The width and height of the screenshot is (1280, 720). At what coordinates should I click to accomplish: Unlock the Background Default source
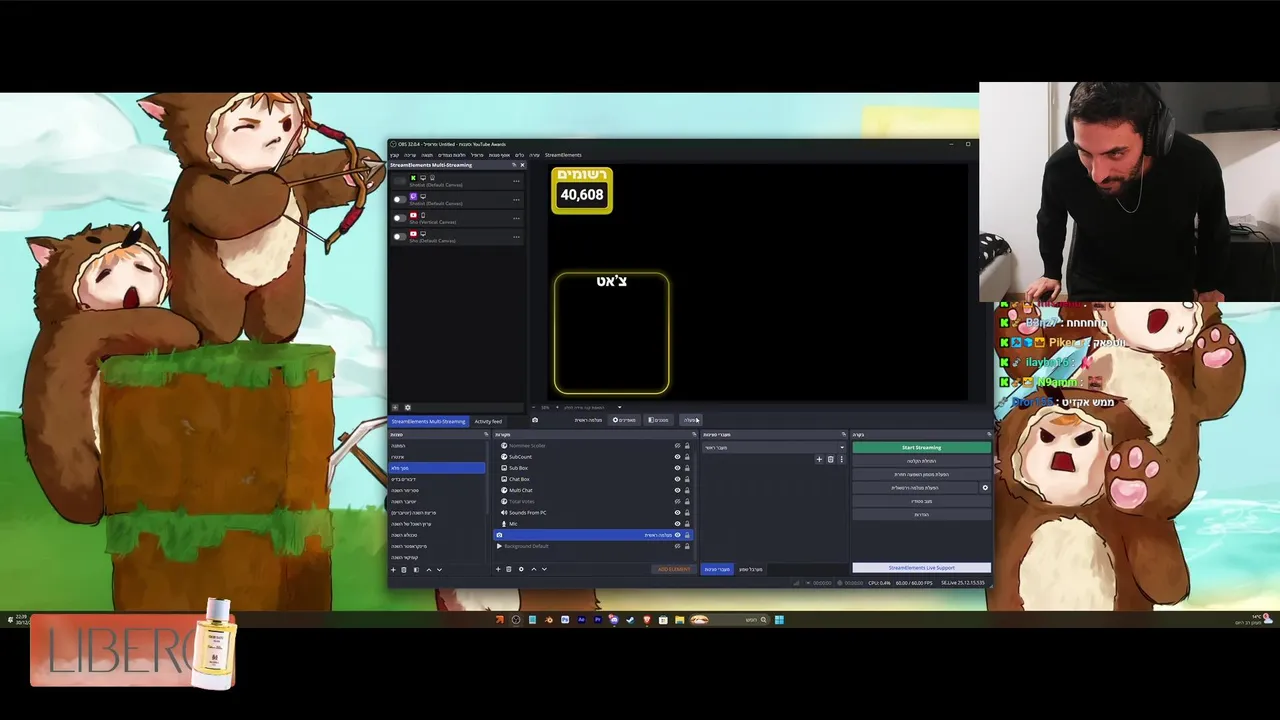[687, 546]
